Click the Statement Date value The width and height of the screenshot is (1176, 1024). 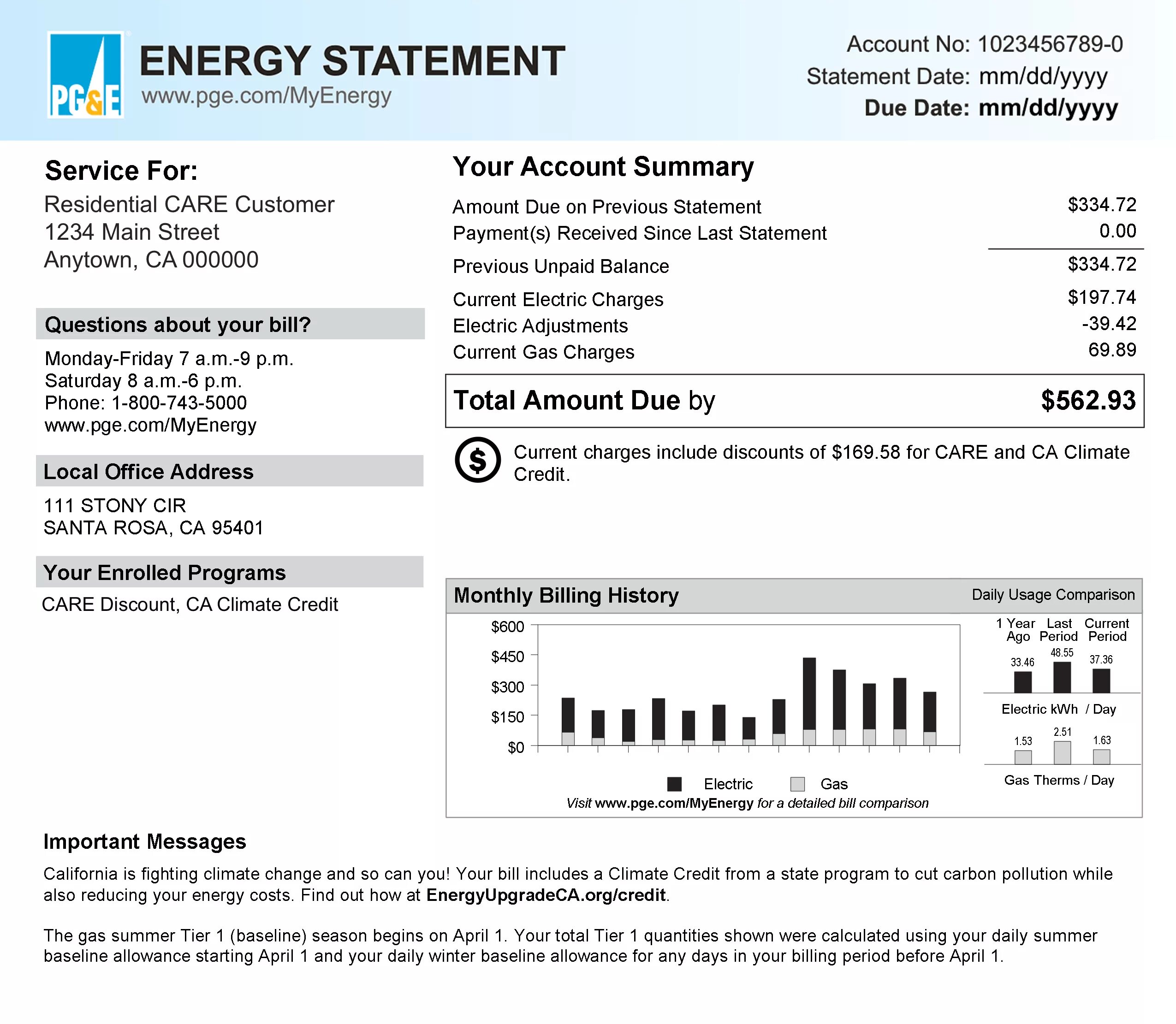pos(1043,76)
